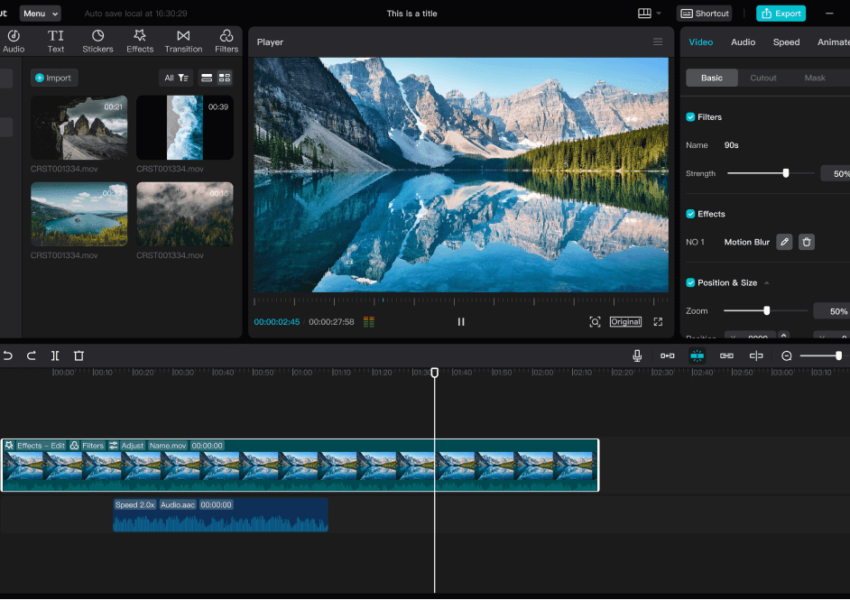Start voiceover recording with microphone icon

click(637, 356)
